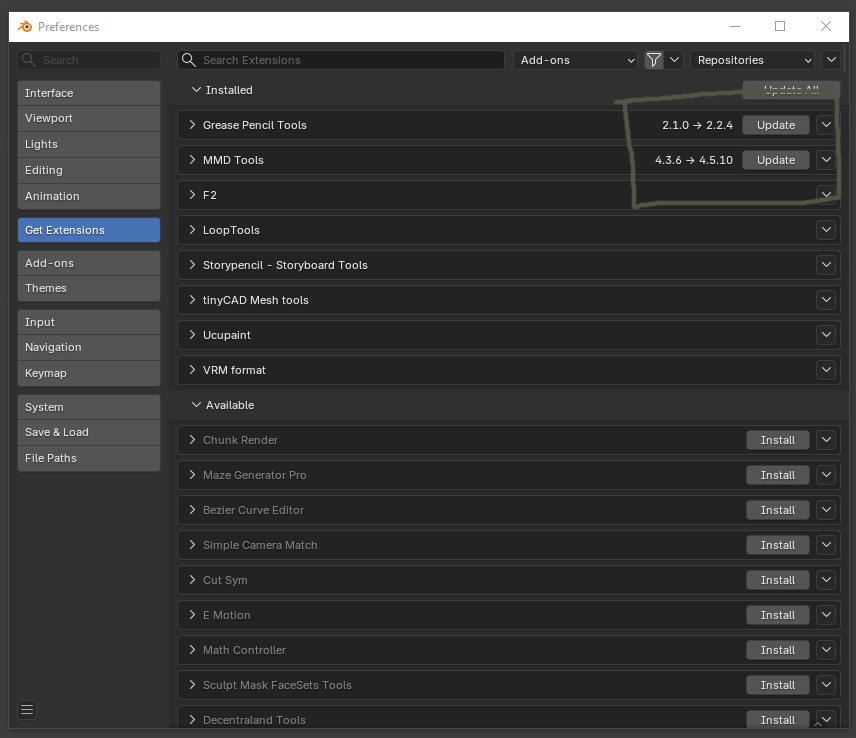Click the Search Extensions field
Image resolution: width=856 pixels, height=738 pixels.
345,60
